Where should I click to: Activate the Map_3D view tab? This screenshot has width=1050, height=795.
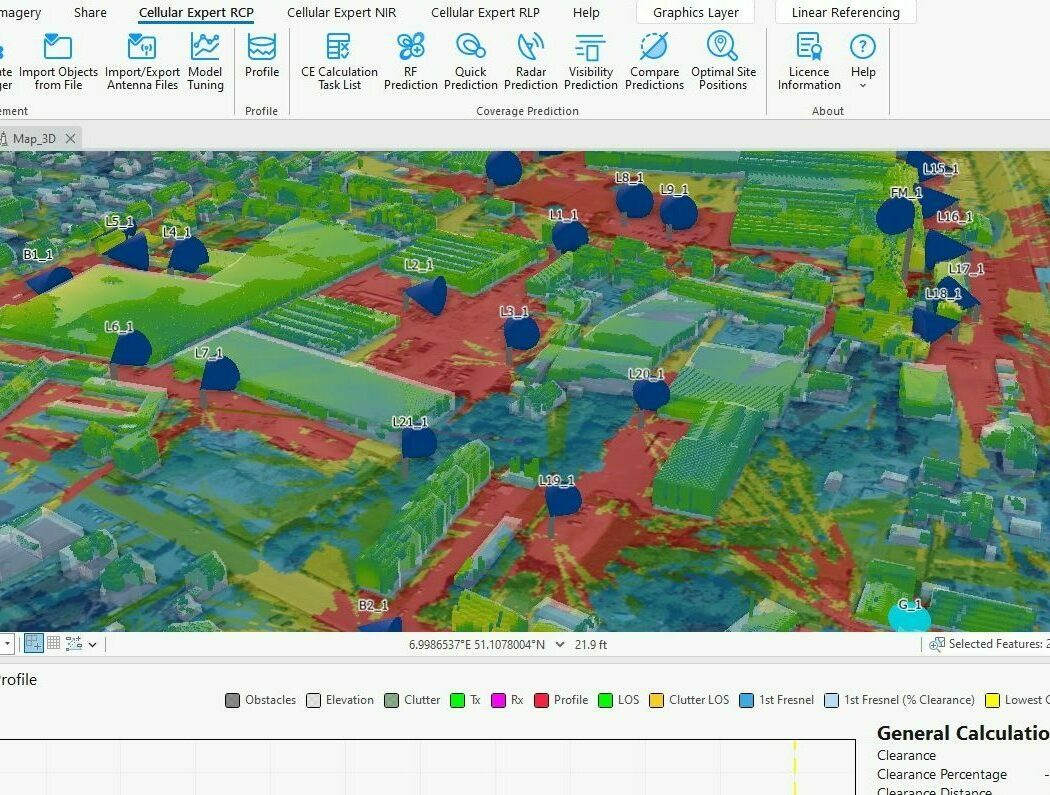(34, 139)
